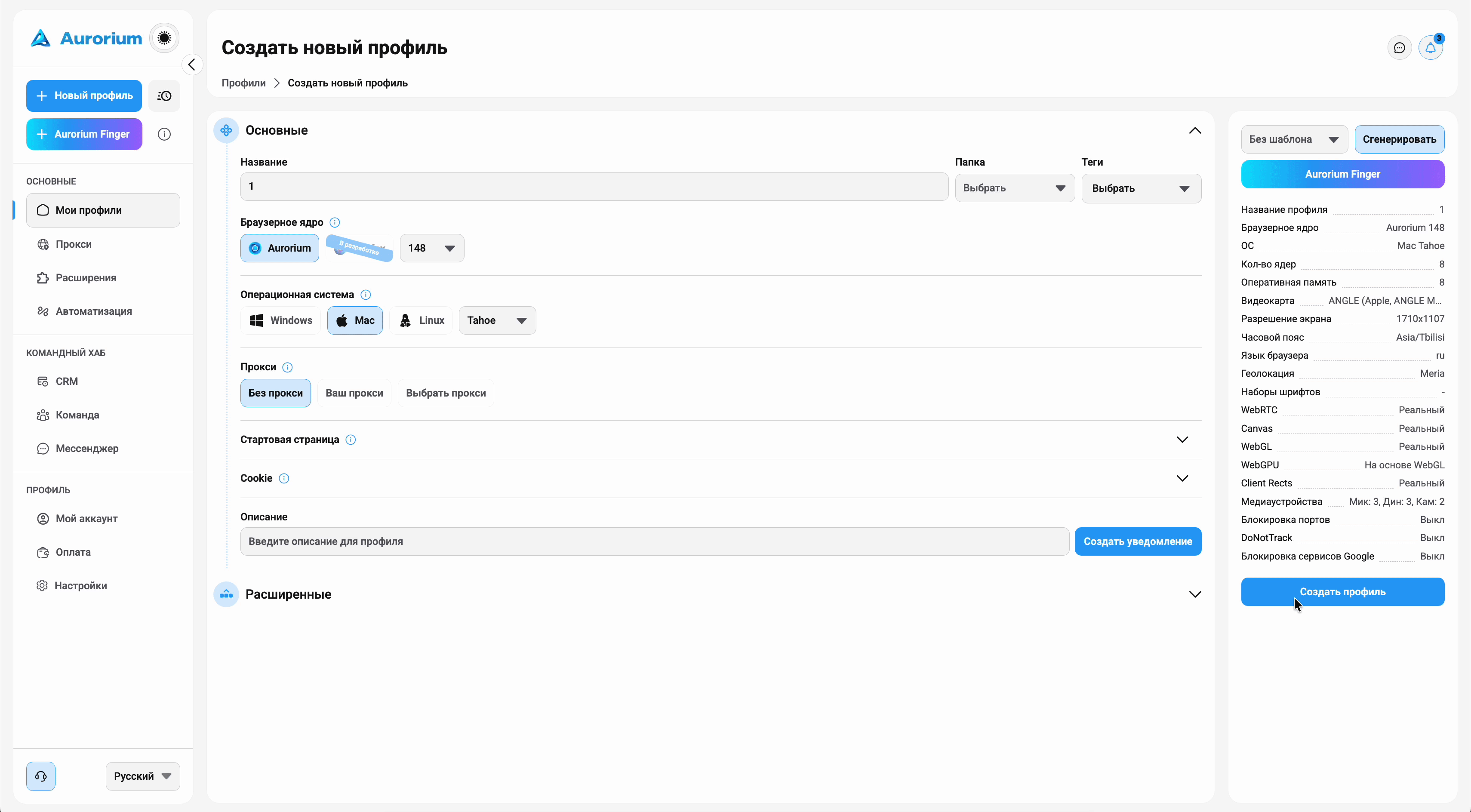Click the Asia/Tbilisi timezone value
Screen dimensions: 1471x812
[x=1420, y=338]
